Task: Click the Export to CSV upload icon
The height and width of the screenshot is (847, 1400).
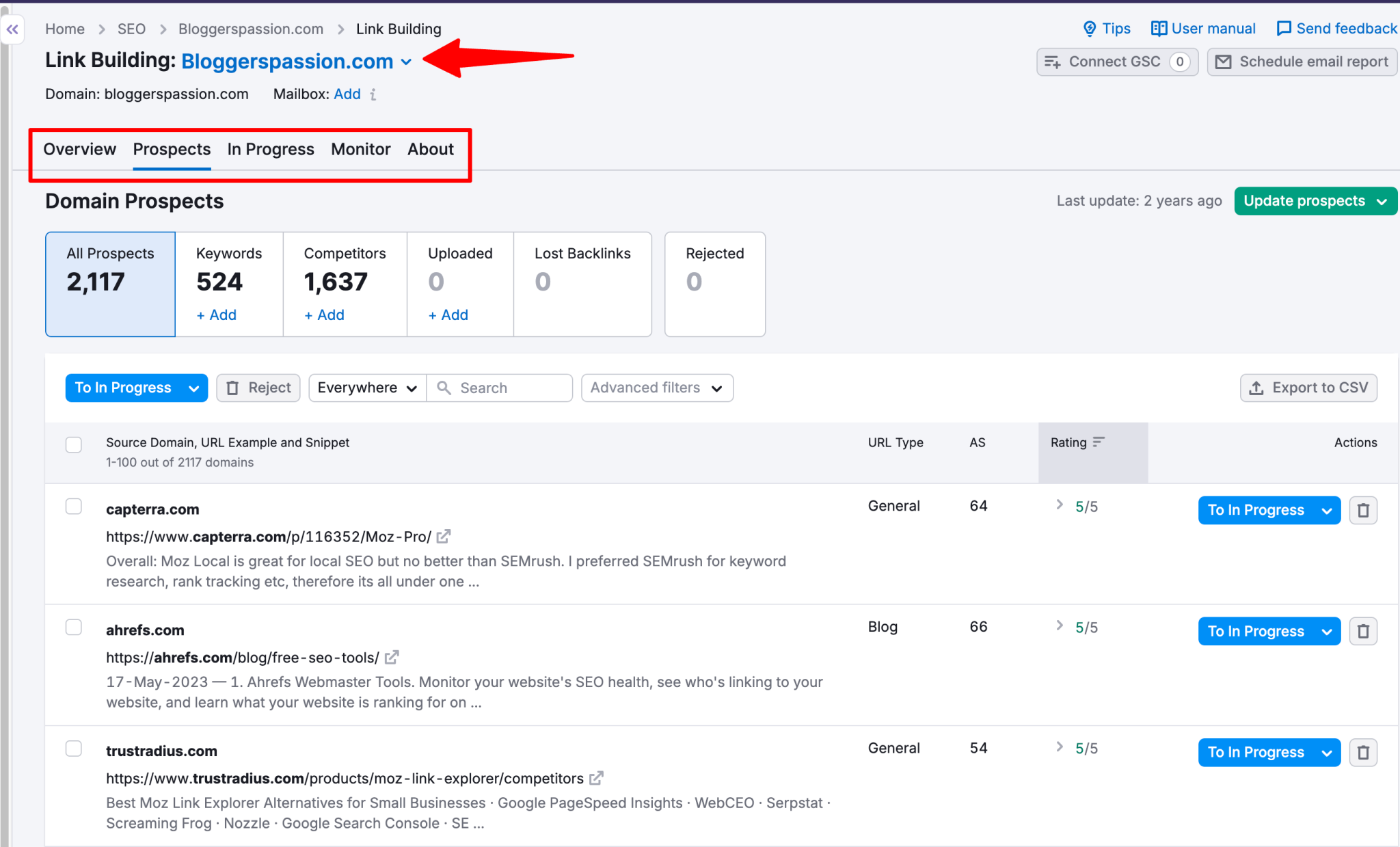Action: coord(1256,388)
